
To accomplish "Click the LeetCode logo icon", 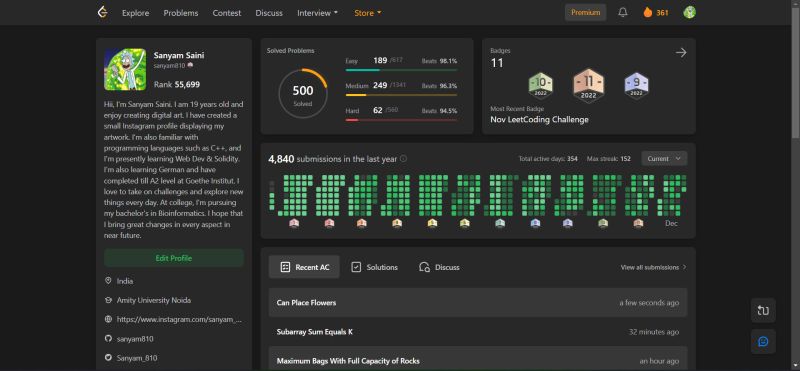I will [x=103, y=13].
